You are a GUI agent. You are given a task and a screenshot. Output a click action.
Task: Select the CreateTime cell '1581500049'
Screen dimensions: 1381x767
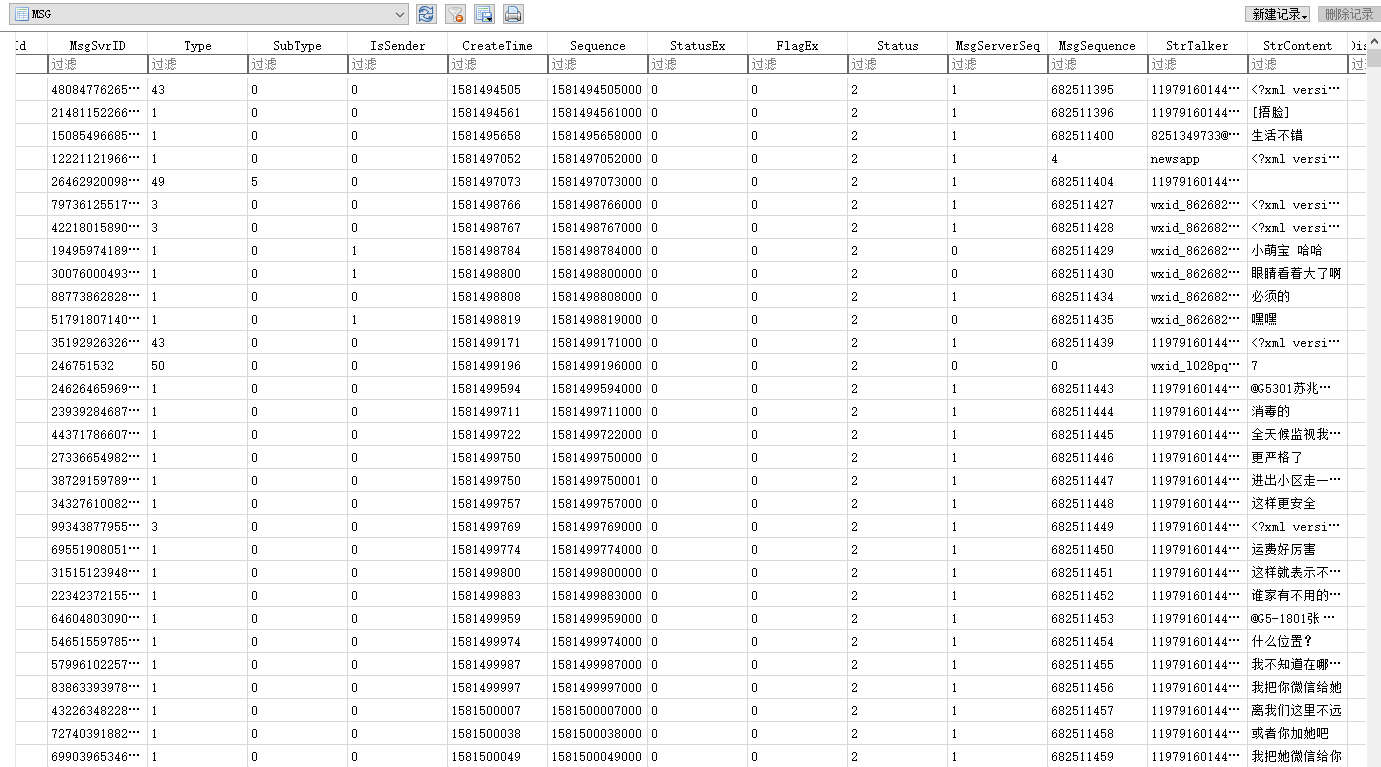[498, 757]
